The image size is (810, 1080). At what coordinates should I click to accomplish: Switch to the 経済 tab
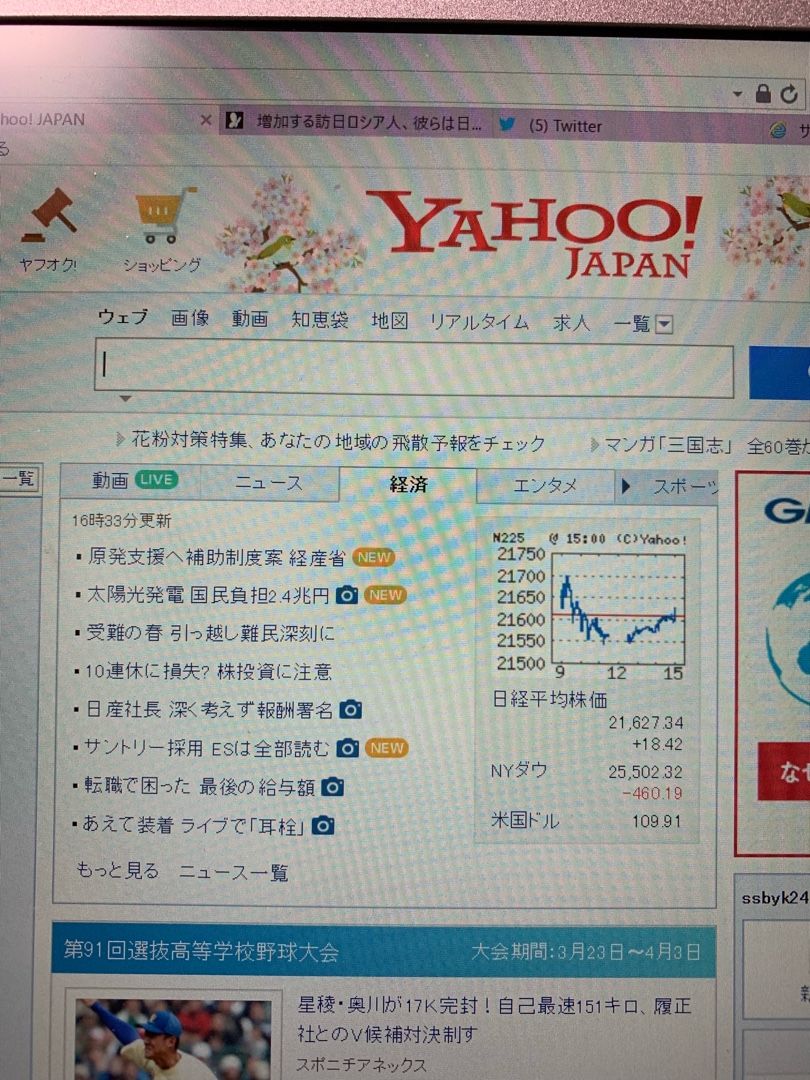click(408, 484)
